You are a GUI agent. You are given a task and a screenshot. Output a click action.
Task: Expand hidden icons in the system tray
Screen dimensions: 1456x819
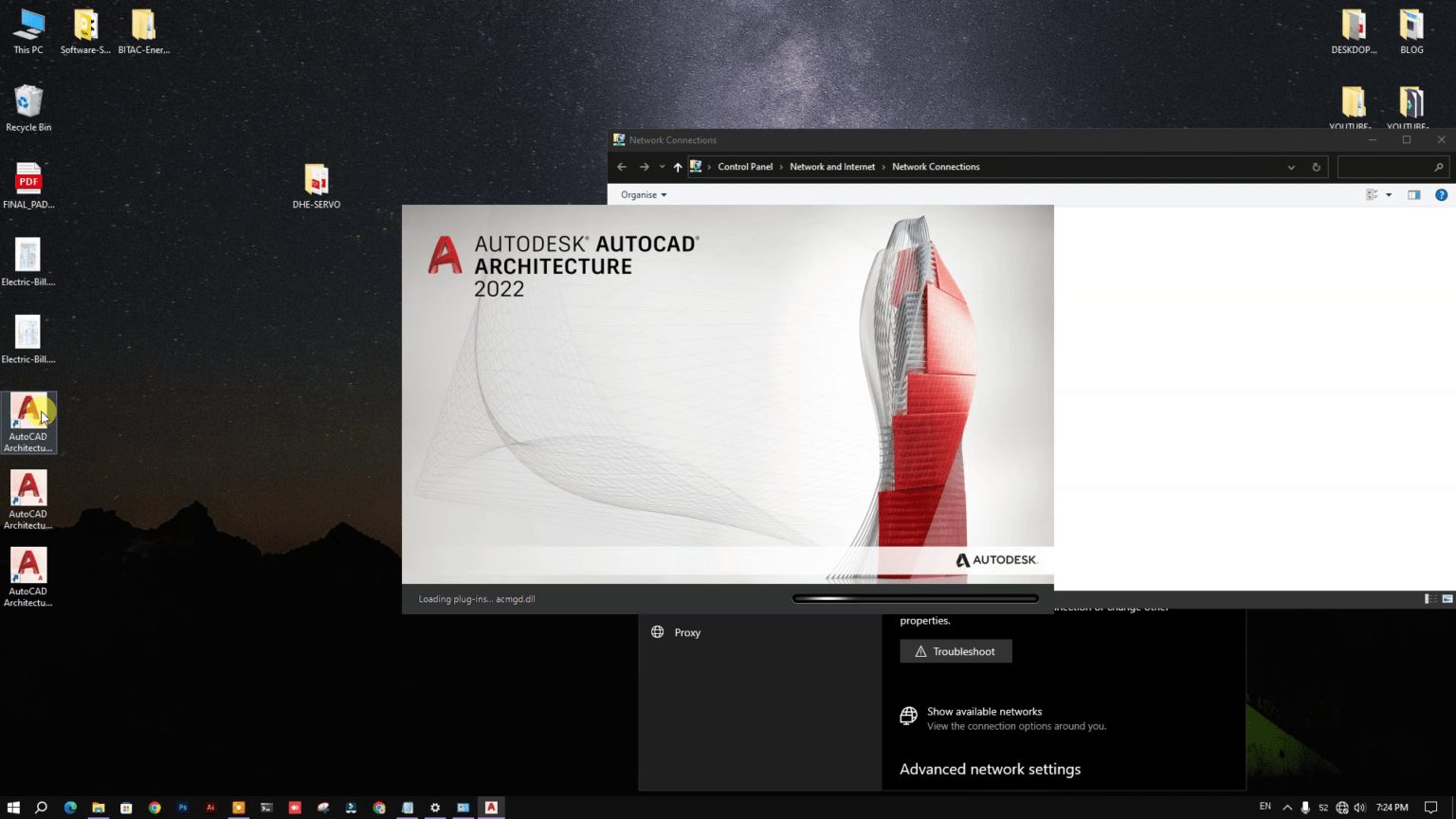tap(1287, 808)
